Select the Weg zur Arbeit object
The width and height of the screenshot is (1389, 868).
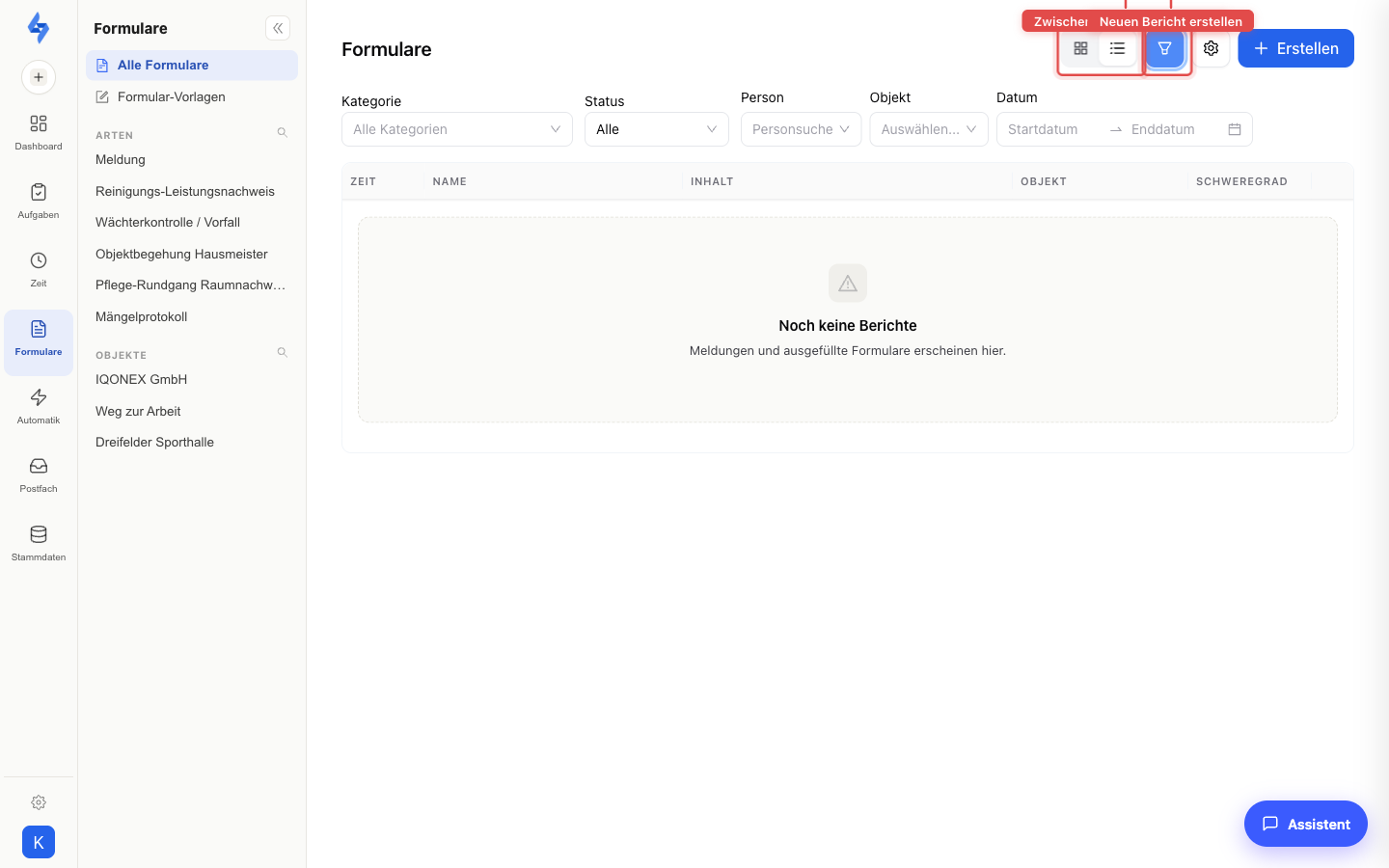[192, 411]
